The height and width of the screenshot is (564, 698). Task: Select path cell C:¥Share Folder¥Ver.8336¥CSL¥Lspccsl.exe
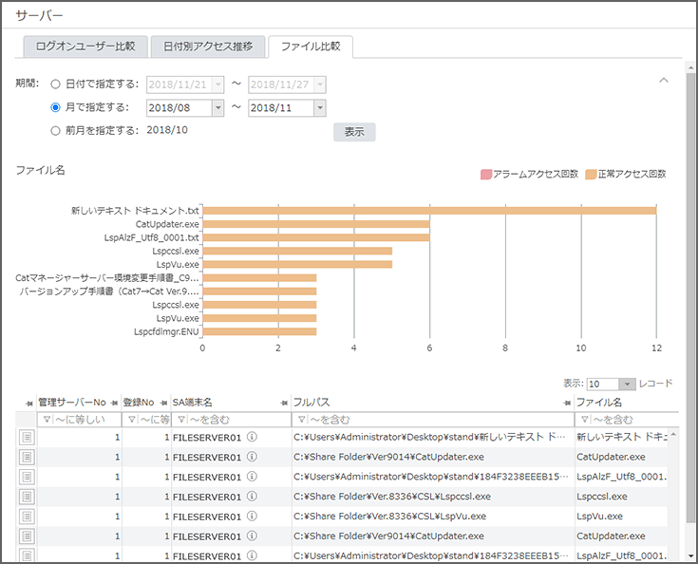click(433, 497)
